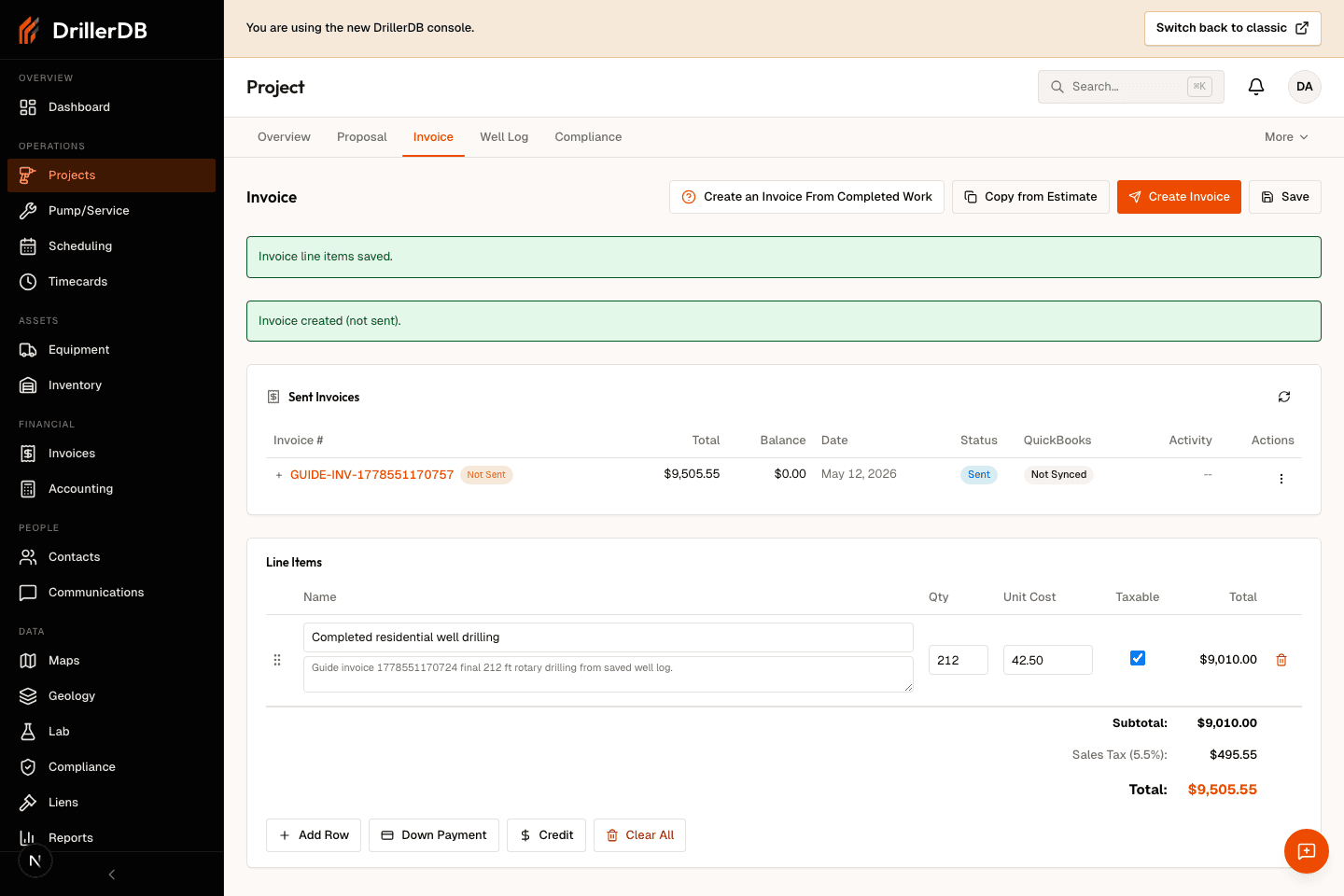
Task: Delete the residential well drilling line item
Action: [x=1281, y=660]
